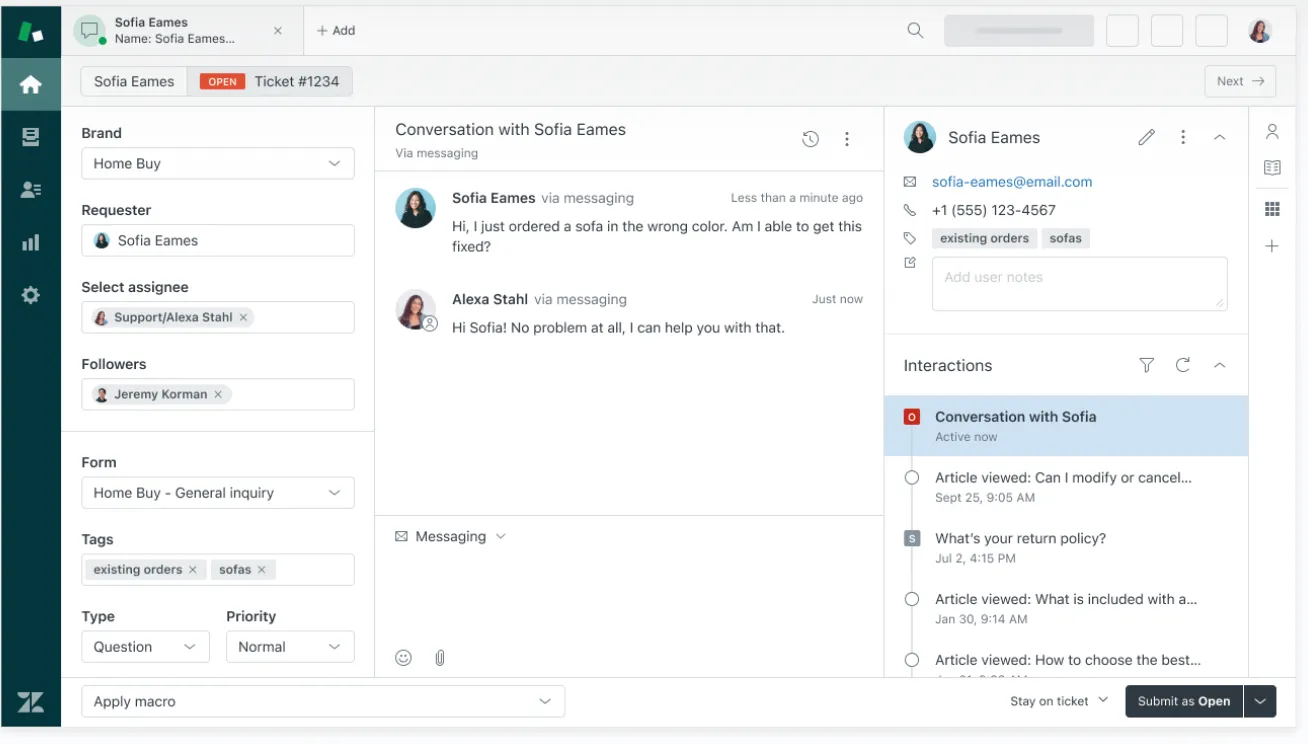The width and height of the screenshot is (1308, 744).
Task: Remove follower Jeremy Korman
Action: point(218,394)
